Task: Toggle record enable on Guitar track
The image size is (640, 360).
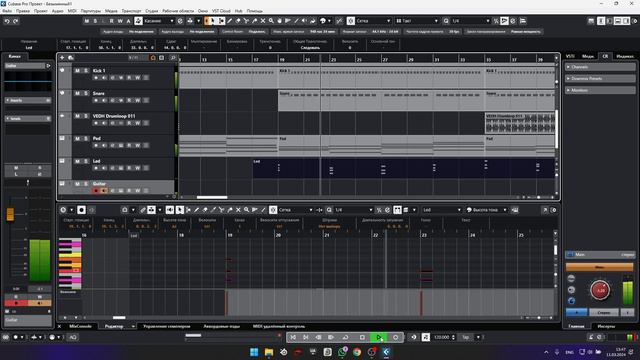Action: tap(96, 191)
